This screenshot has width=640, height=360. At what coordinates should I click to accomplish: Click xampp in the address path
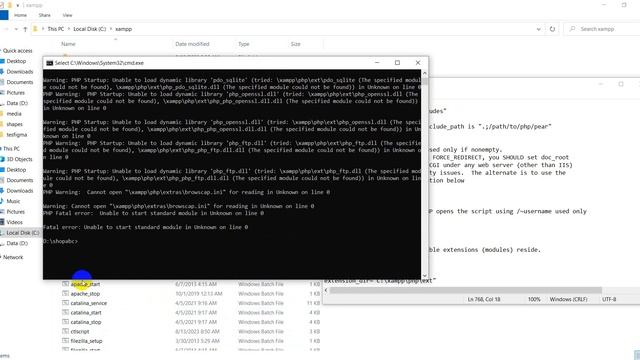(123, 29)
